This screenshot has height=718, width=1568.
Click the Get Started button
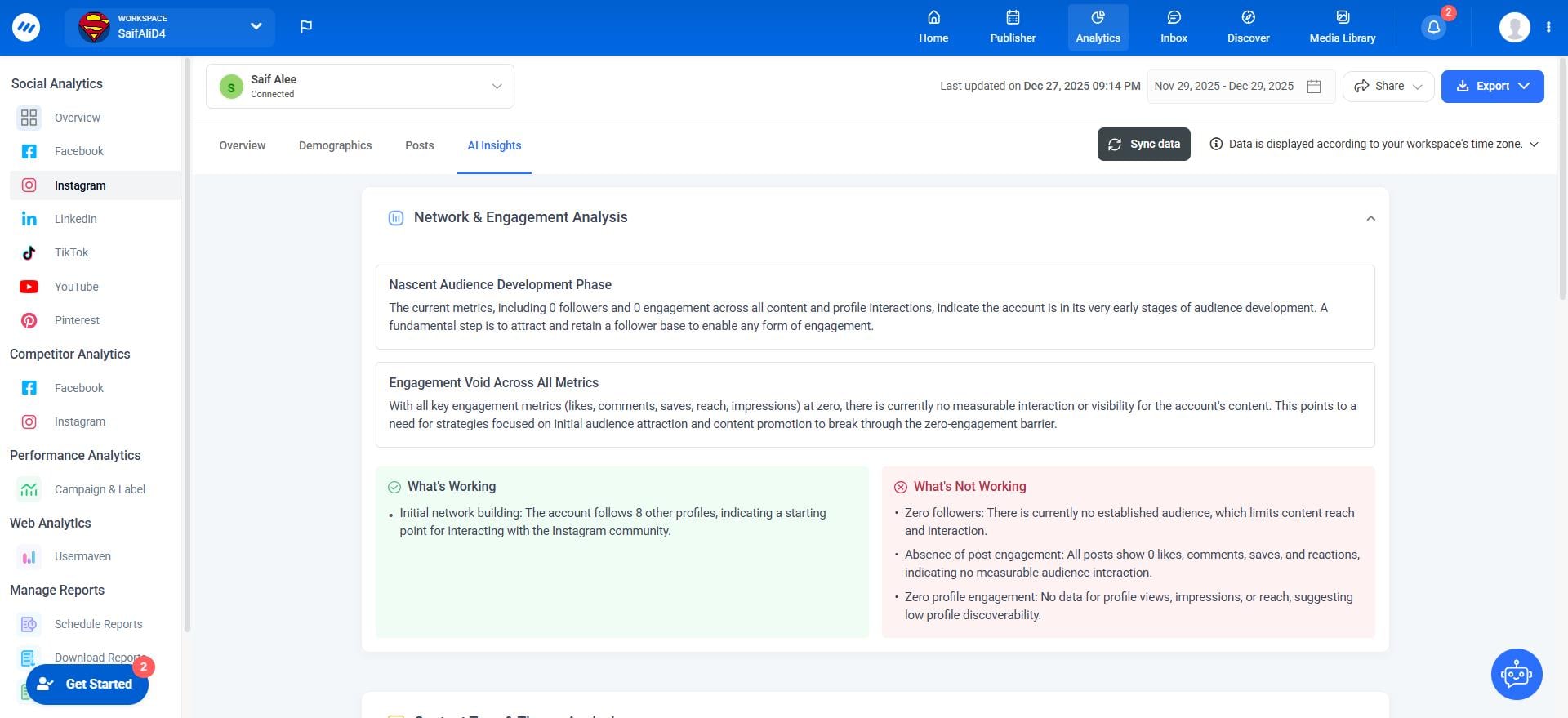point(87,684)
